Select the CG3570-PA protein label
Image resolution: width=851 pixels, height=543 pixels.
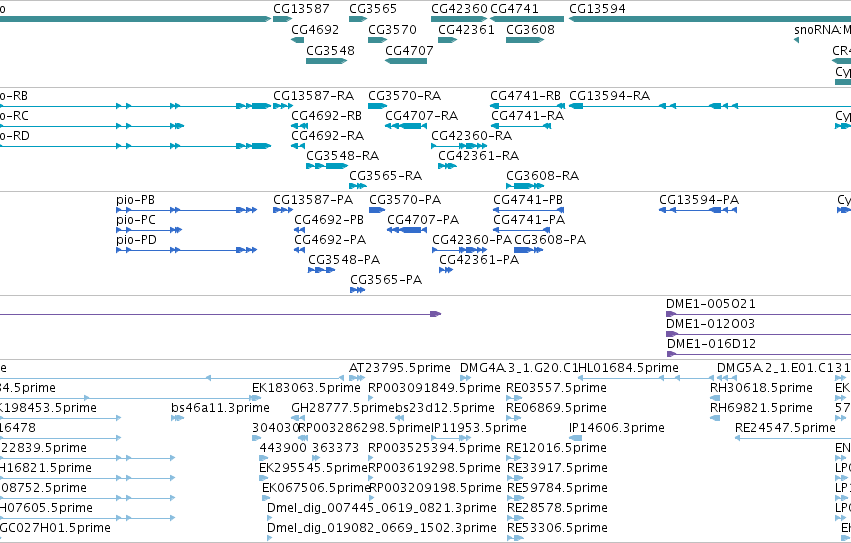[405, 200]
